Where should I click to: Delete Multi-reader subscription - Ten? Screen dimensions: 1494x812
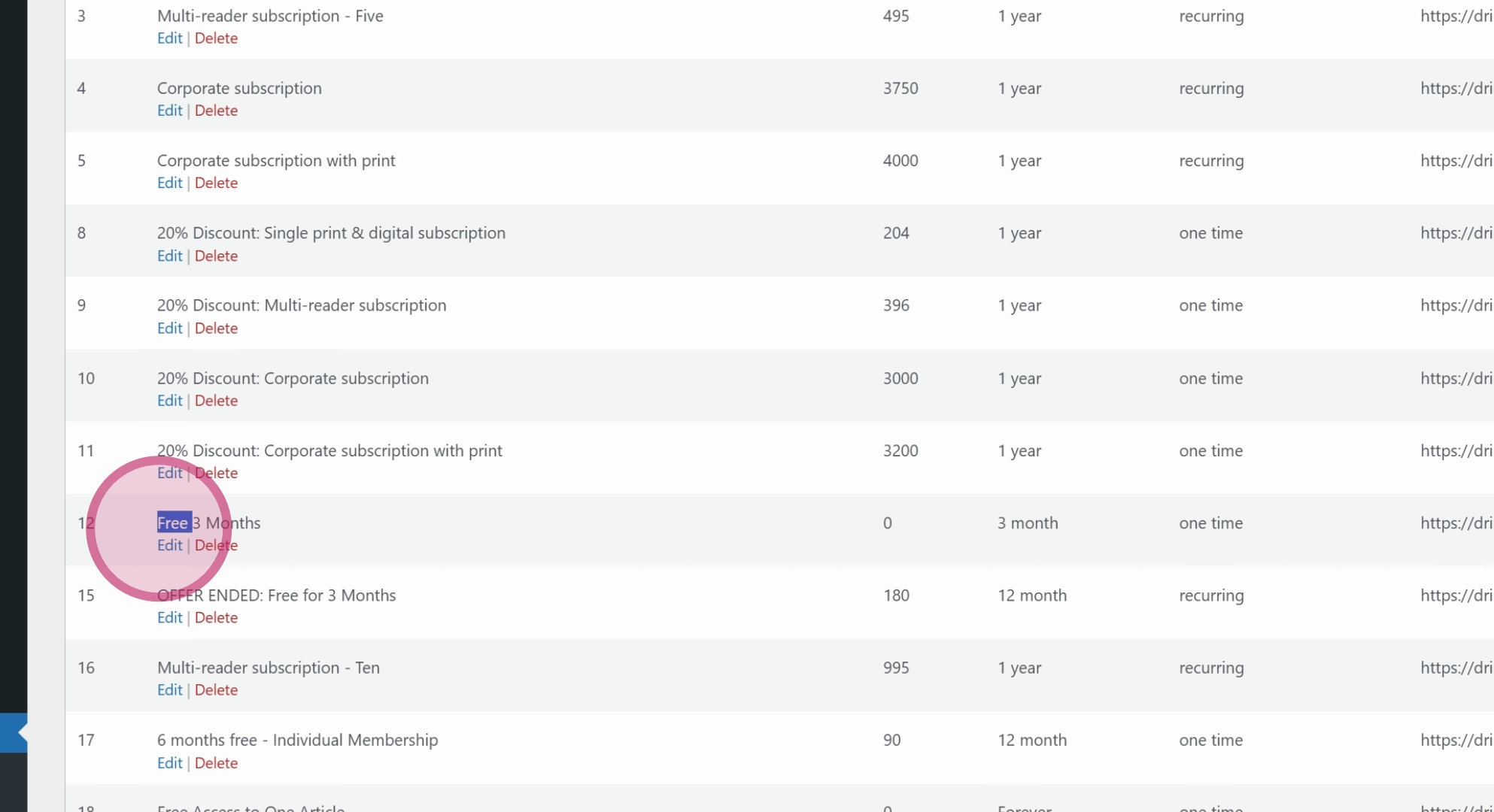point(216,690)
